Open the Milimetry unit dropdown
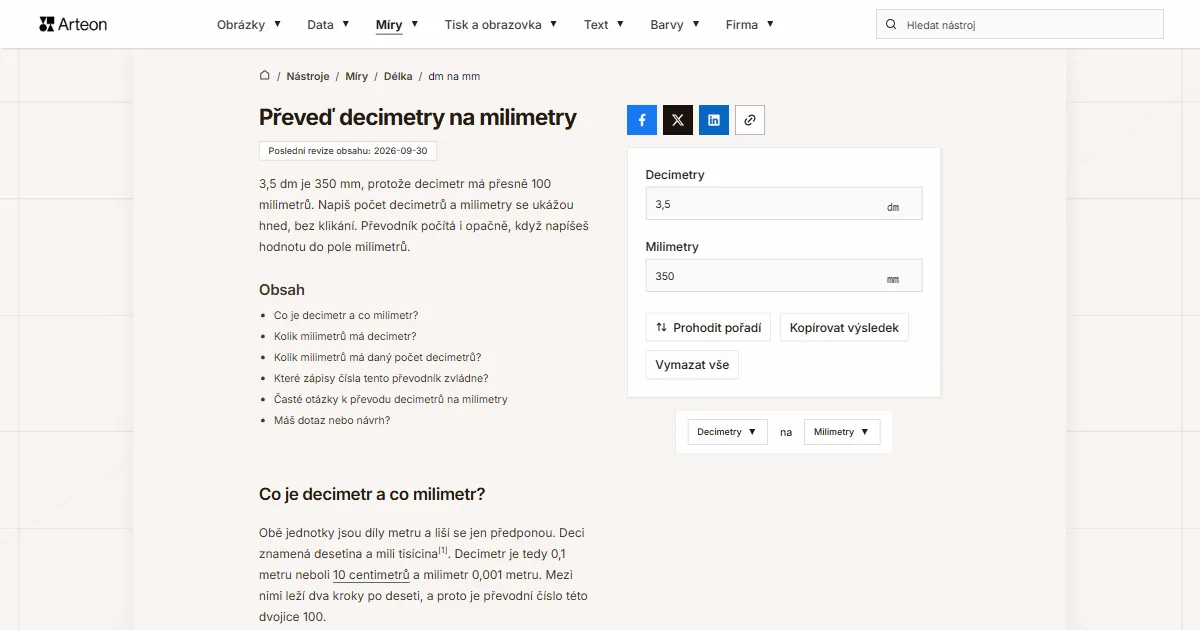Screen dimensions: 1200x630 point(842,432)
